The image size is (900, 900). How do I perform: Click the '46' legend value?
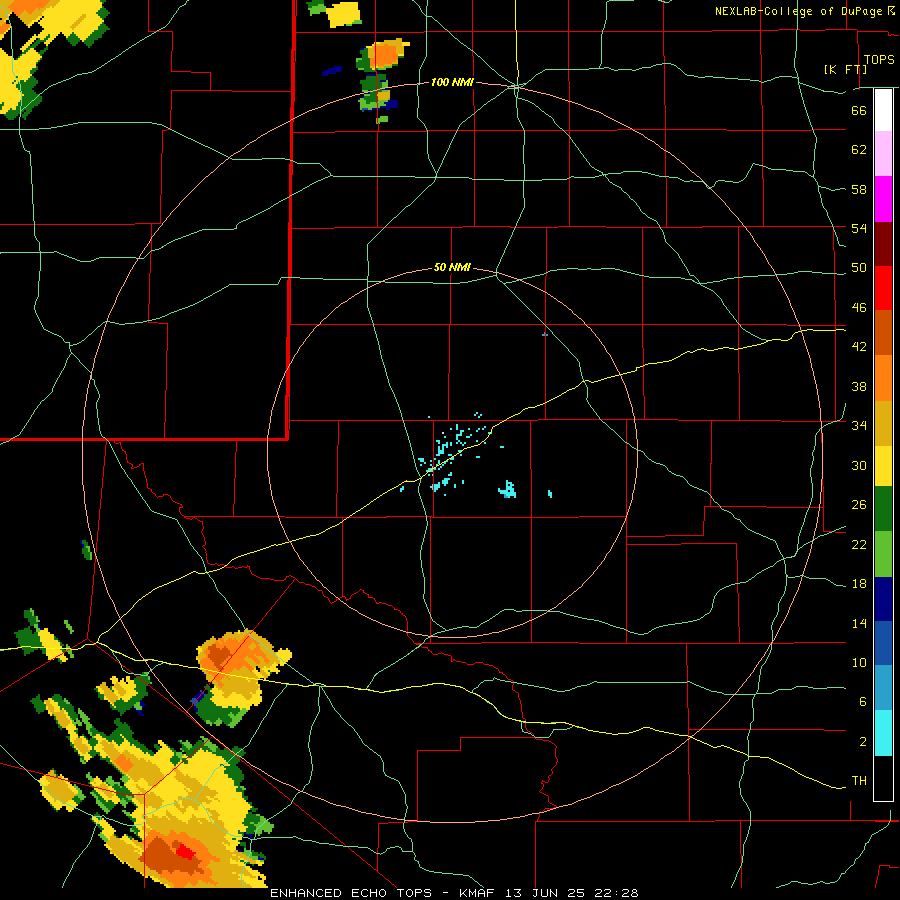coord(859,308)
